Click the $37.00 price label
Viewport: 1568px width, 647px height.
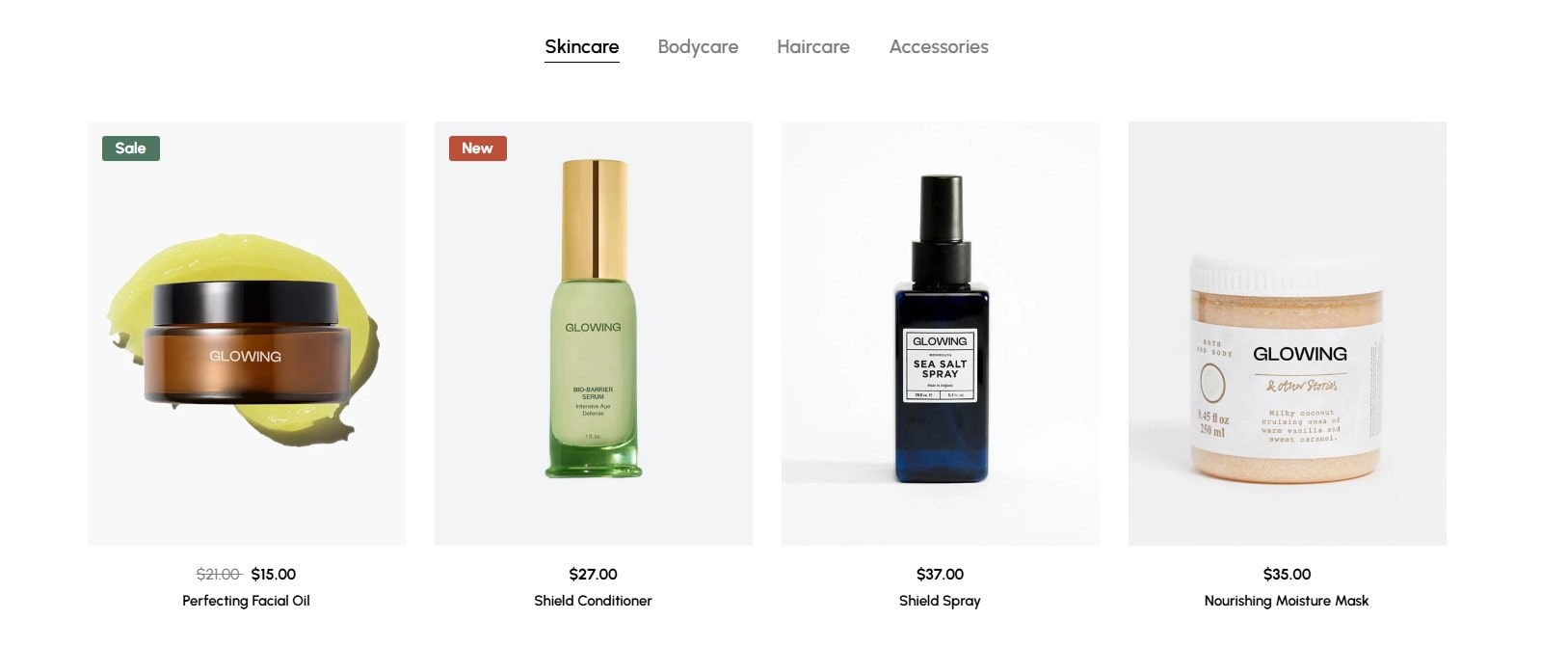(x=941, y=575)
